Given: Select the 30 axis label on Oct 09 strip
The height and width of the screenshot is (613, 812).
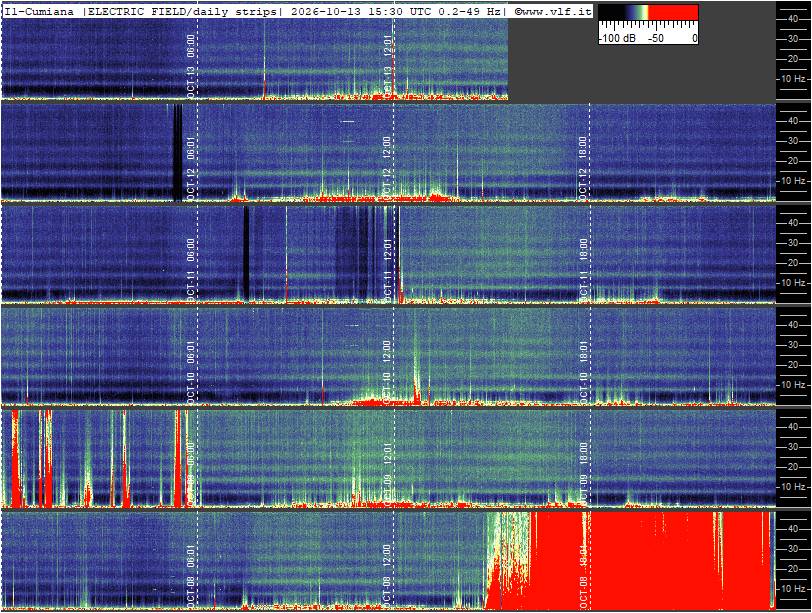Looking at the screenshot, I should point(793,447).
